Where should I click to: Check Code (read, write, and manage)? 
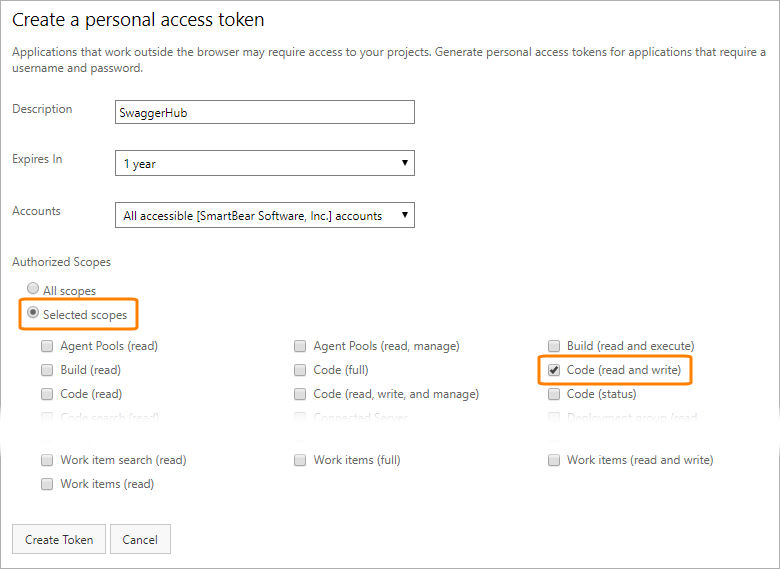pyautogui.click(x=300, y=394)
